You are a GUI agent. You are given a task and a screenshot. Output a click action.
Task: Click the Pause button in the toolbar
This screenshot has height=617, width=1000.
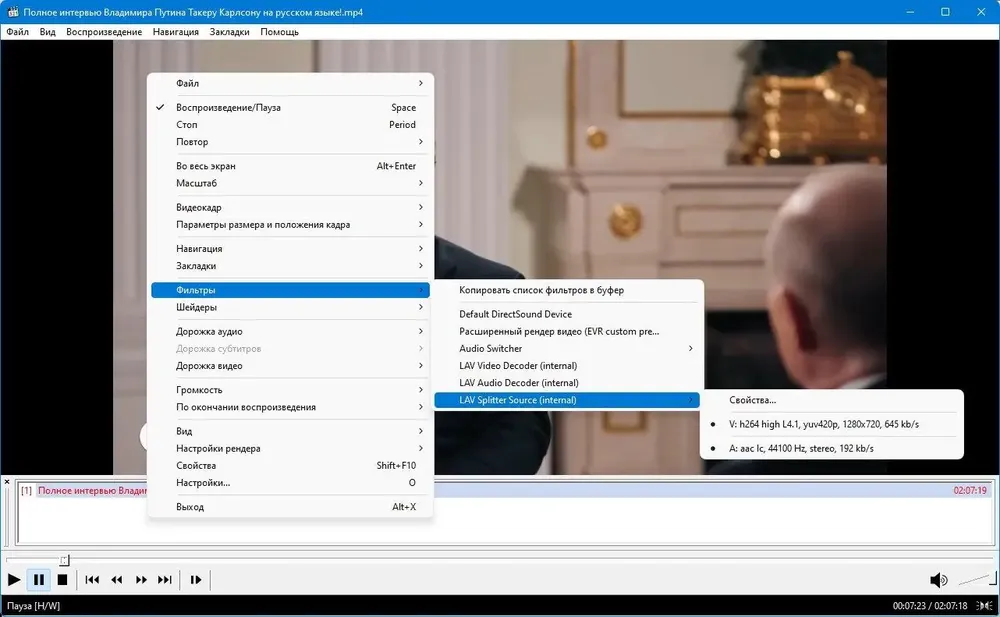pos(39,579)
